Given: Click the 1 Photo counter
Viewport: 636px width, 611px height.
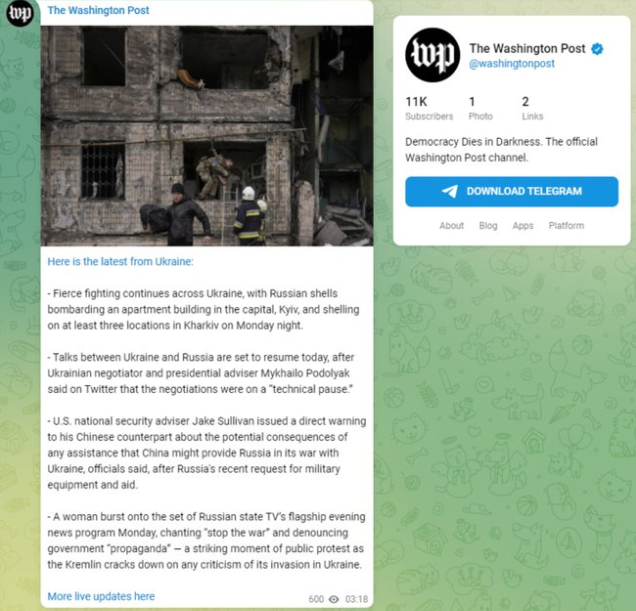Looking at the screenshot, I should [x=481, y=108].
